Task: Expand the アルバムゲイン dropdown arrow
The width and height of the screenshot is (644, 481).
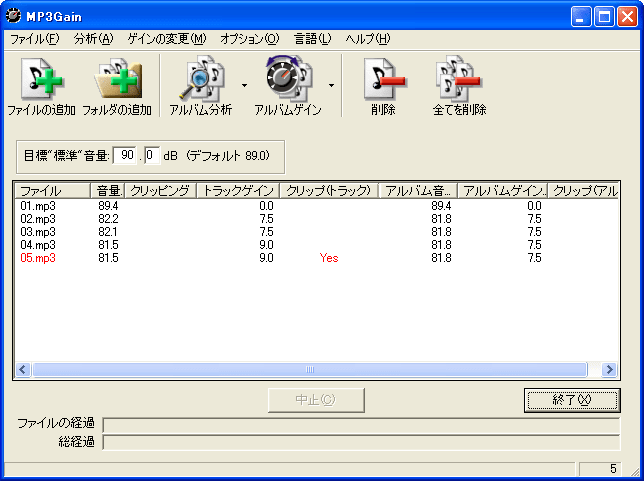Action: 331,86
